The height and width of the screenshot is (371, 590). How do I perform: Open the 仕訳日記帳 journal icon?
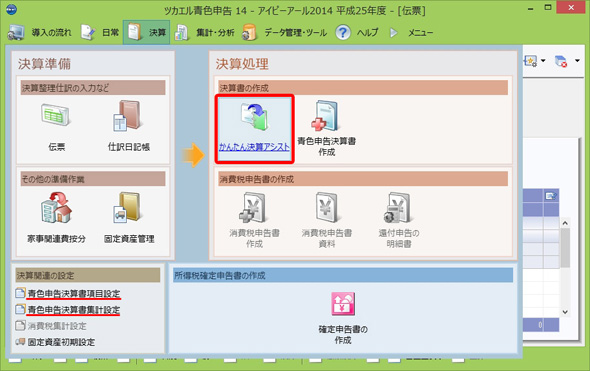pyautogui.click(x=128, y=115)
